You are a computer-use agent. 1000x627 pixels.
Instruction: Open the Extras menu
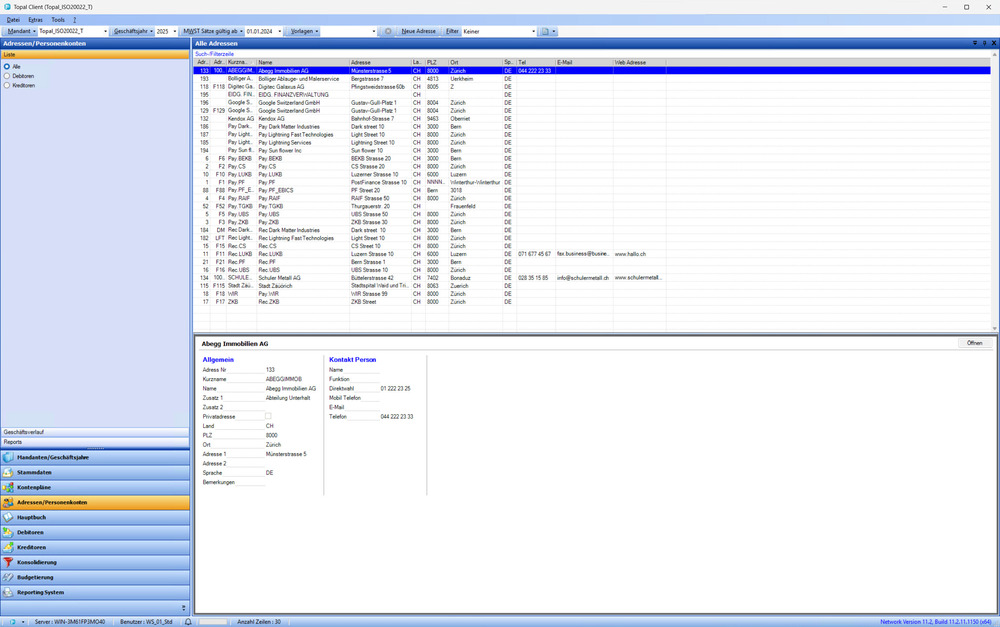click(36, 19)
